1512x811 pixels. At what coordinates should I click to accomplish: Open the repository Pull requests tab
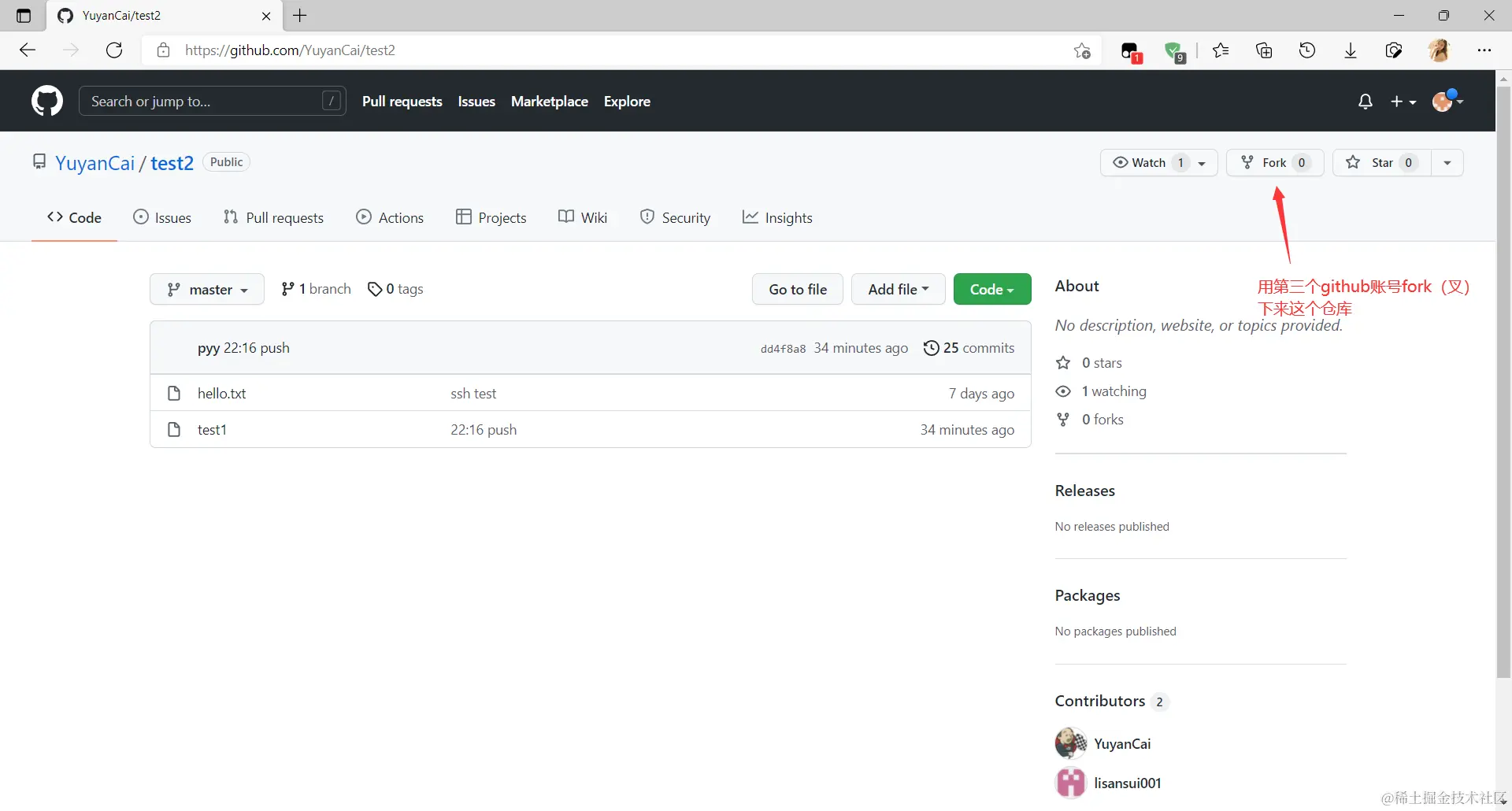coord(273,217)
